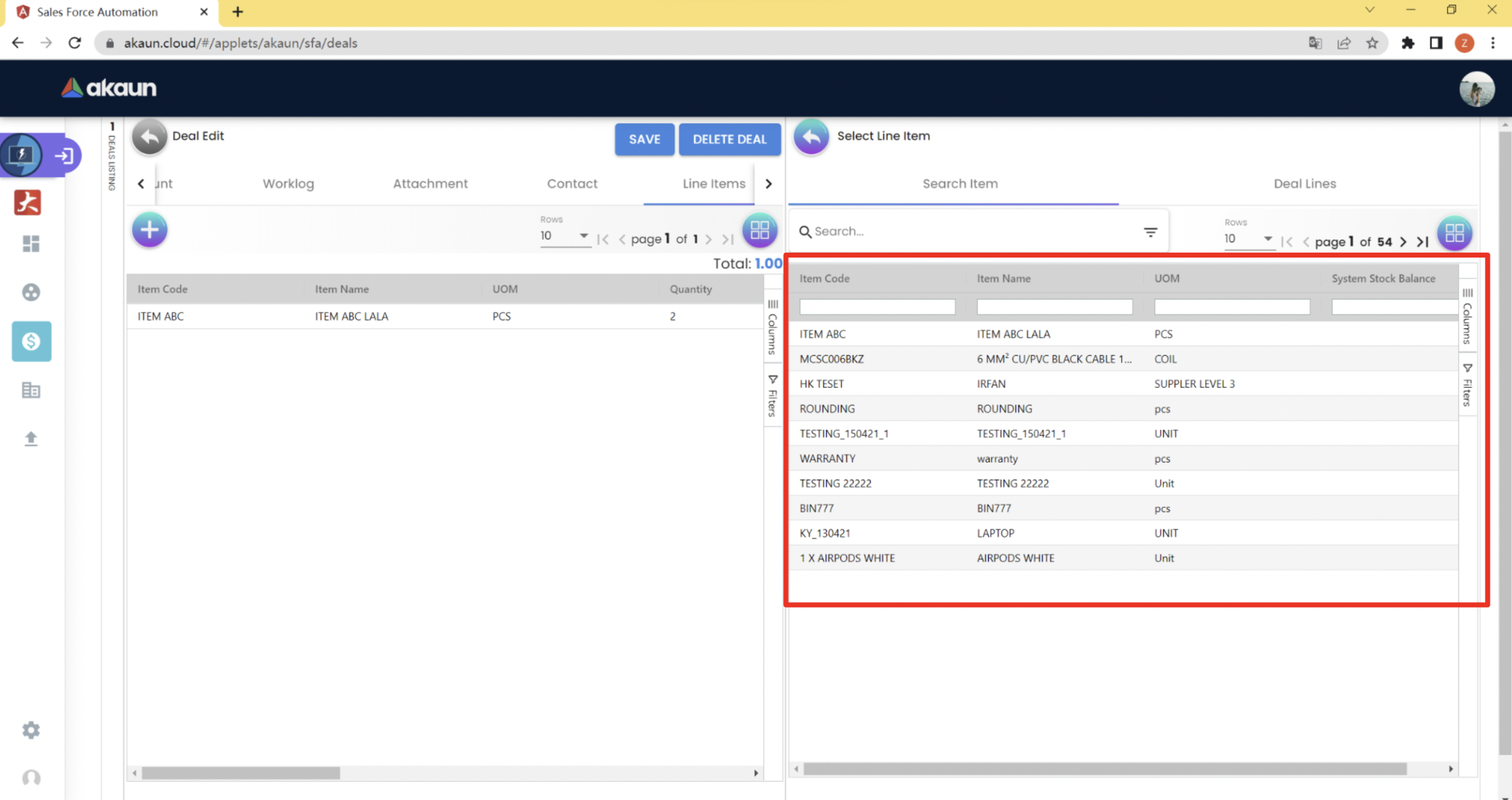Viewport: 1512px width, 800px height.
Task: Click the dashboard tiles sidebar icon
Action: [31, 244]
